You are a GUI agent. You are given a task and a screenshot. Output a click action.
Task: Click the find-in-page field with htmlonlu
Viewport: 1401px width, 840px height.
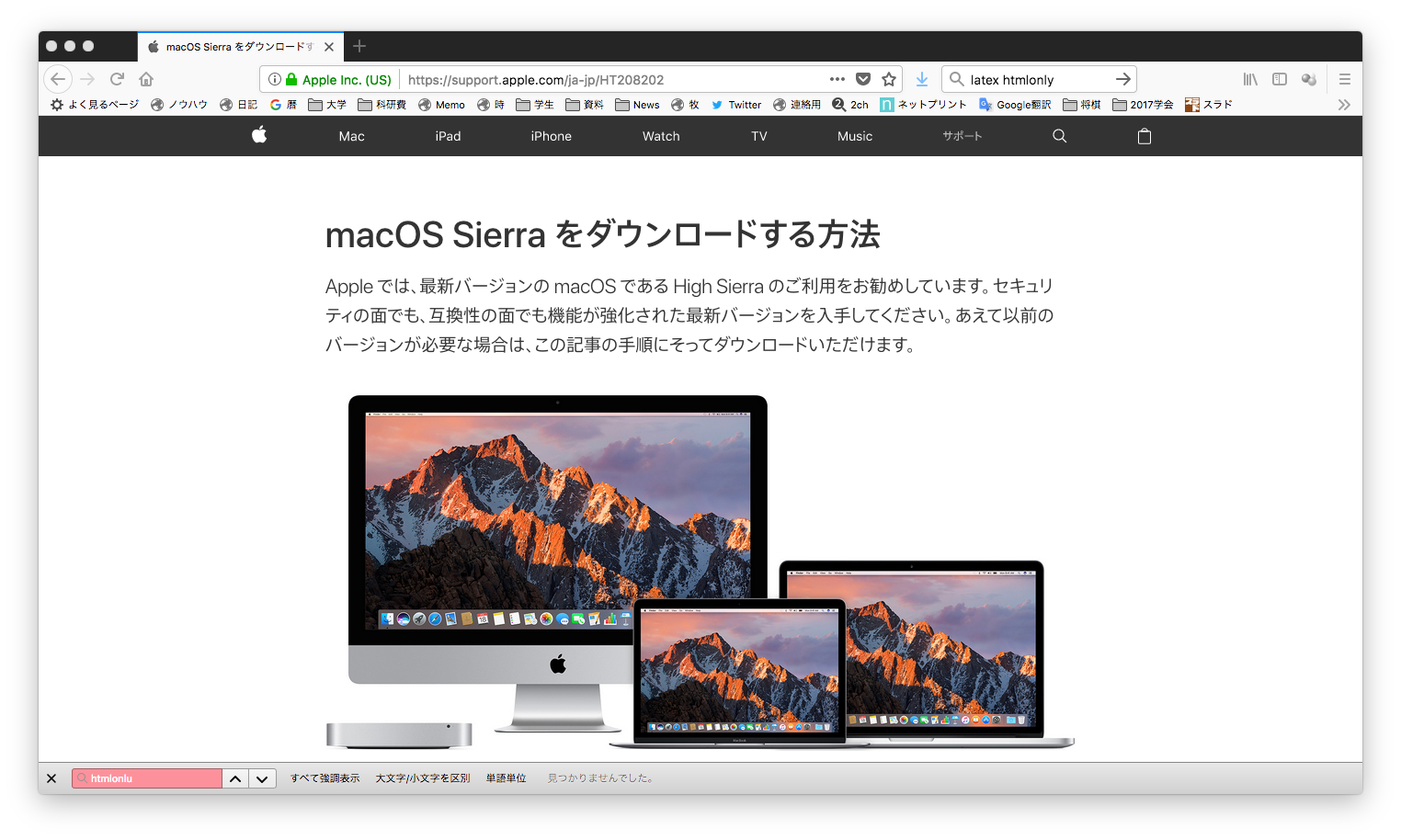point(147,778)
